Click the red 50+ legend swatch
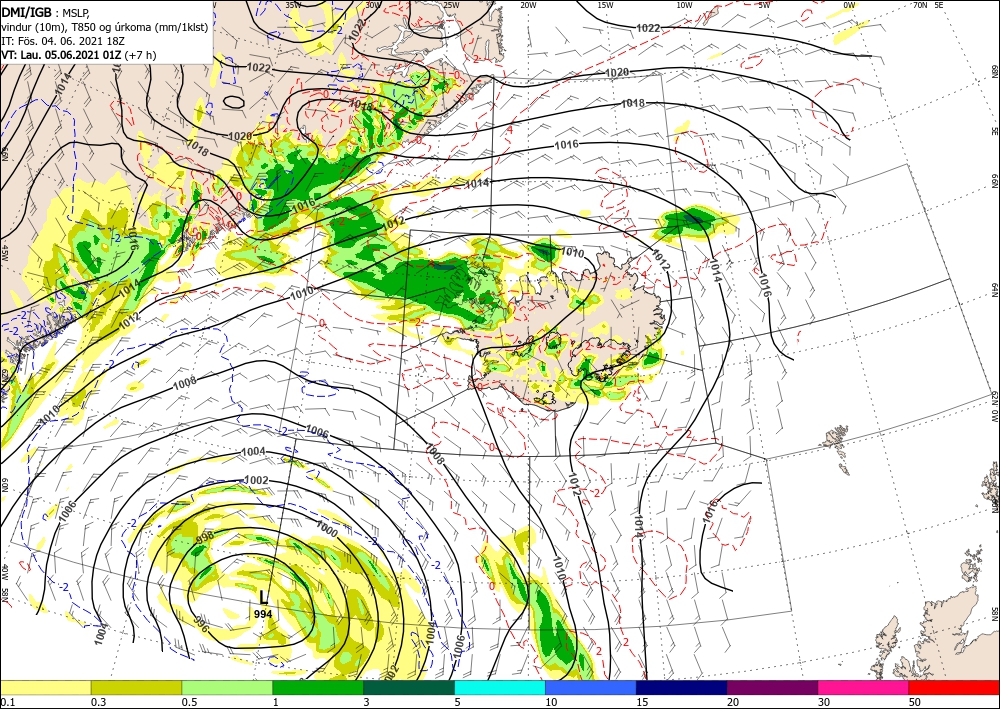The height and width of the screenshot is (709, 1000). click(x=954, y=687)
